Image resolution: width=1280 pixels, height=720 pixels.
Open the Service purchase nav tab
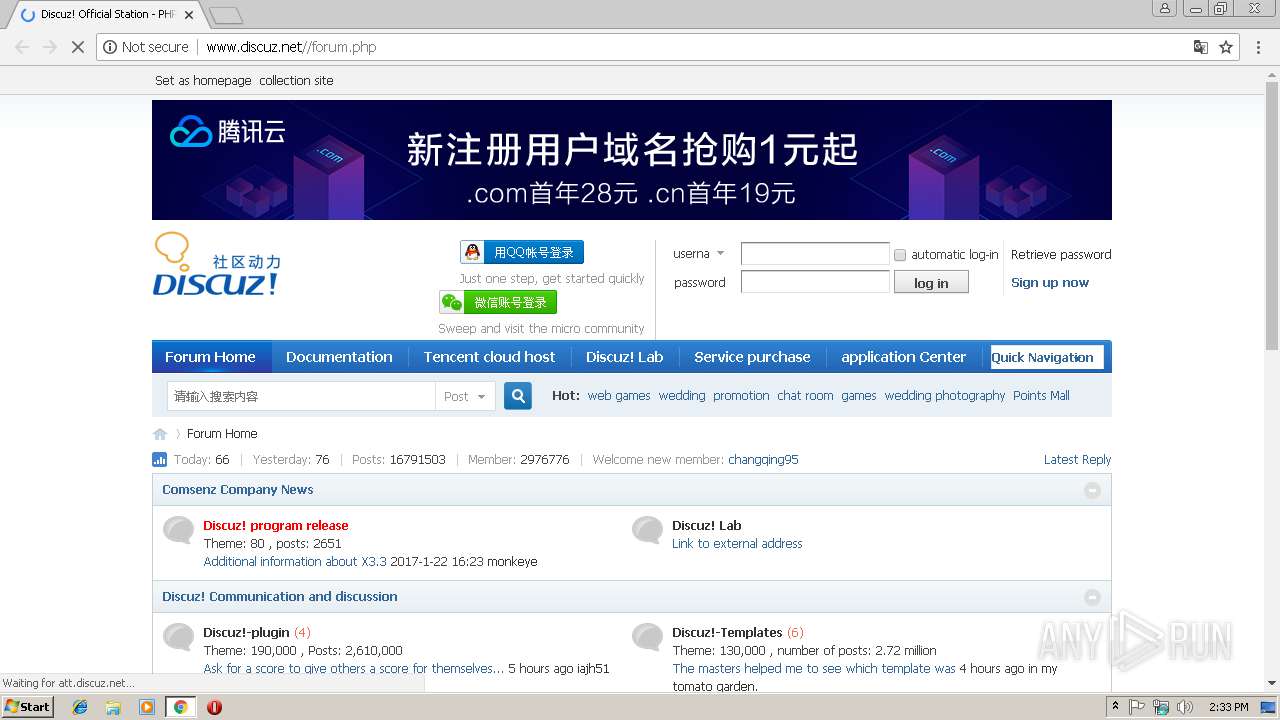click(x=752, y=357)
